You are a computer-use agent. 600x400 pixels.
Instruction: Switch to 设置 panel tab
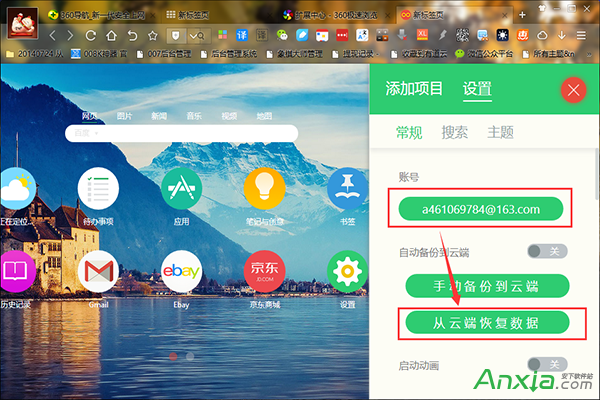click(477, 89)
